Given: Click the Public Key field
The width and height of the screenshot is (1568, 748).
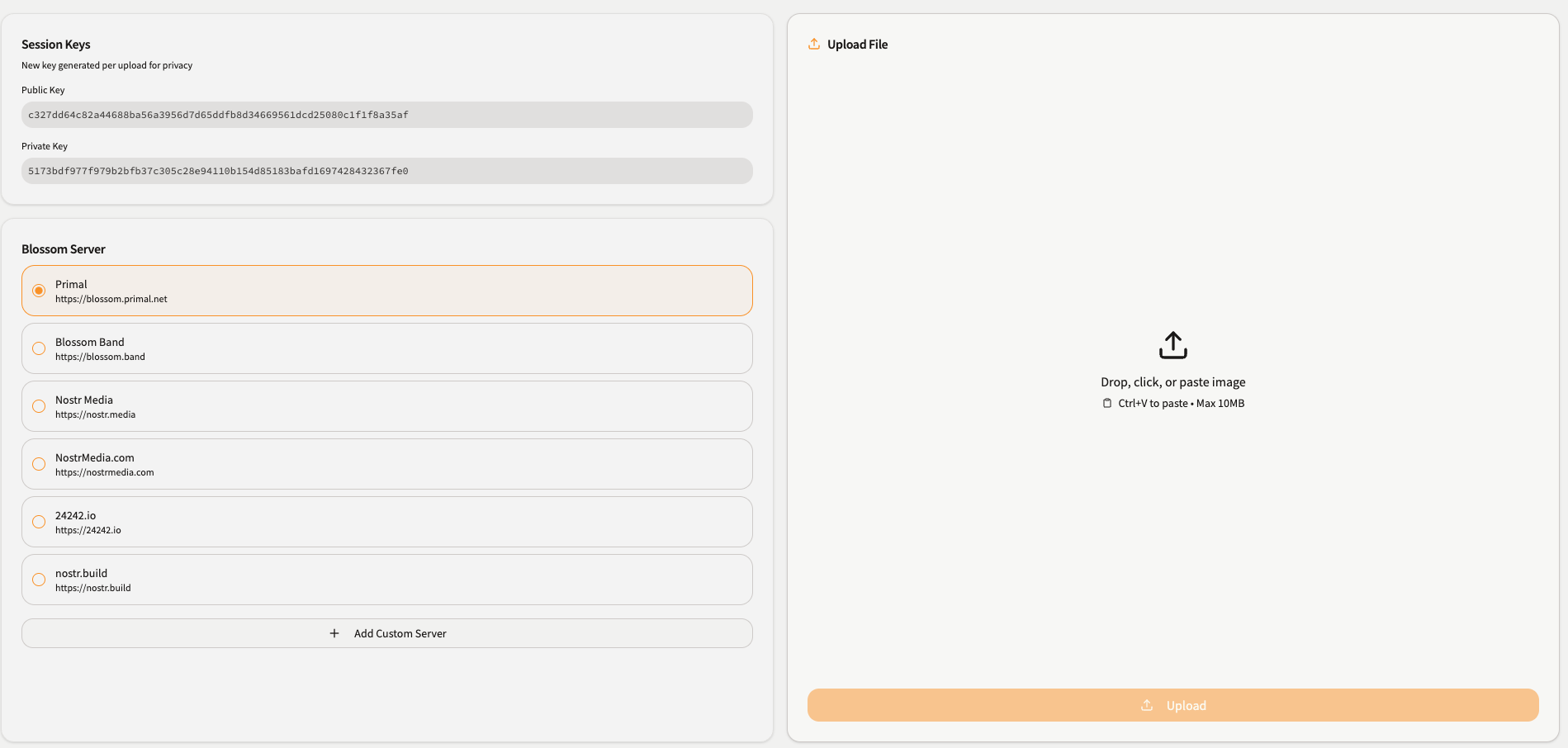Looking at the screenshot, I should 386,115.
